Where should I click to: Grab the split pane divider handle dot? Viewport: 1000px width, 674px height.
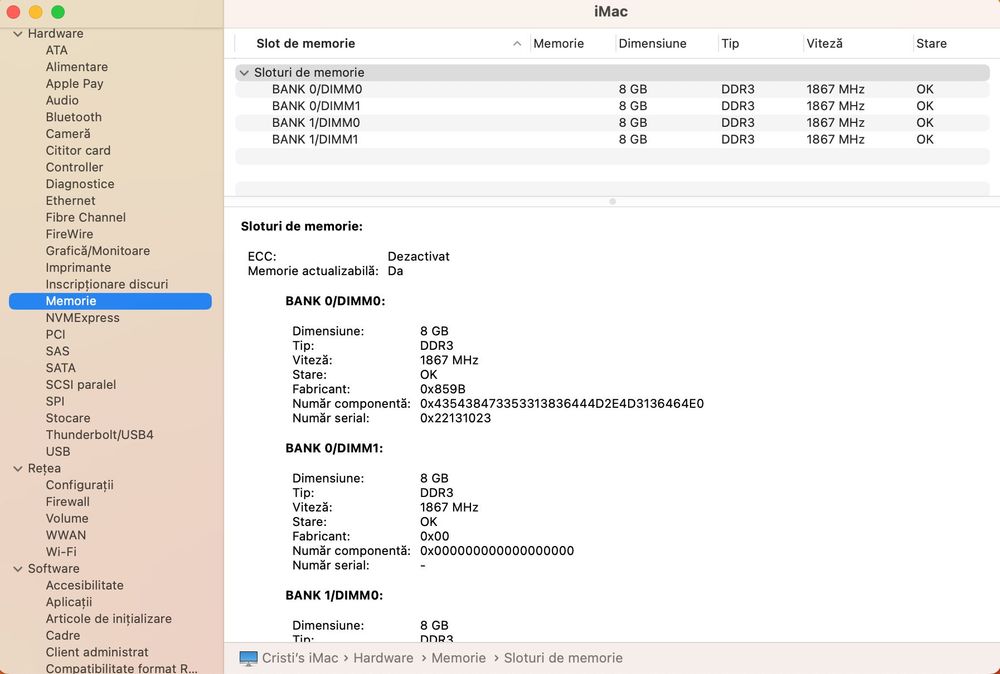(x=612, y=201)
